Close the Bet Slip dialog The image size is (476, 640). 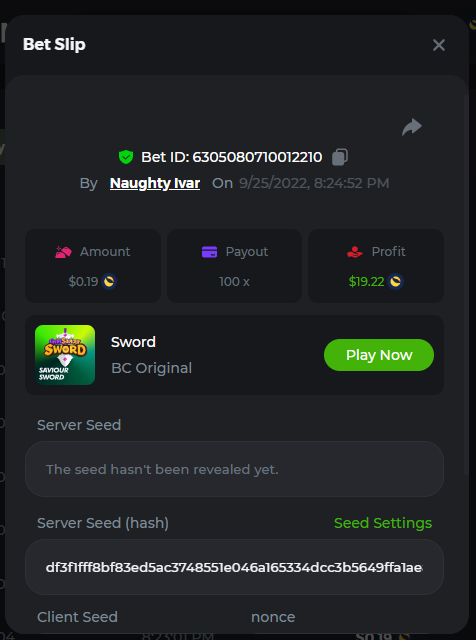coord(439,45)
